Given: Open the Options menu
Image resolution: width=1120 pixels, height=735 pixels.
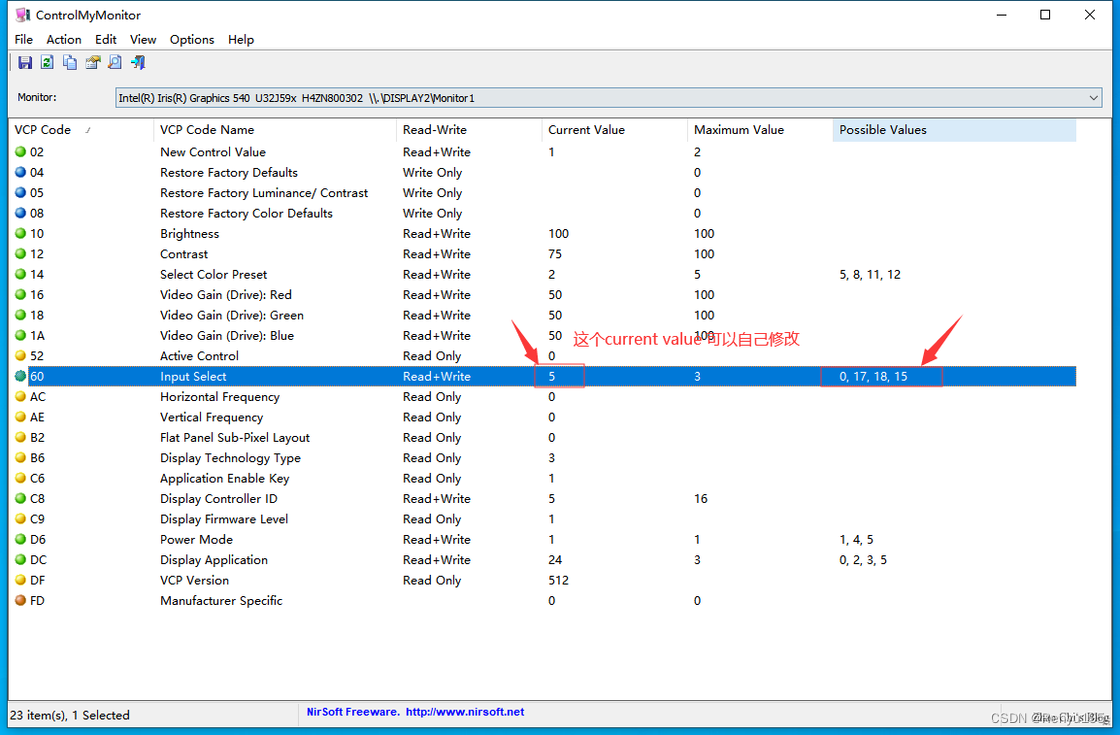Looking at the screenshot, I should (191, 39).
